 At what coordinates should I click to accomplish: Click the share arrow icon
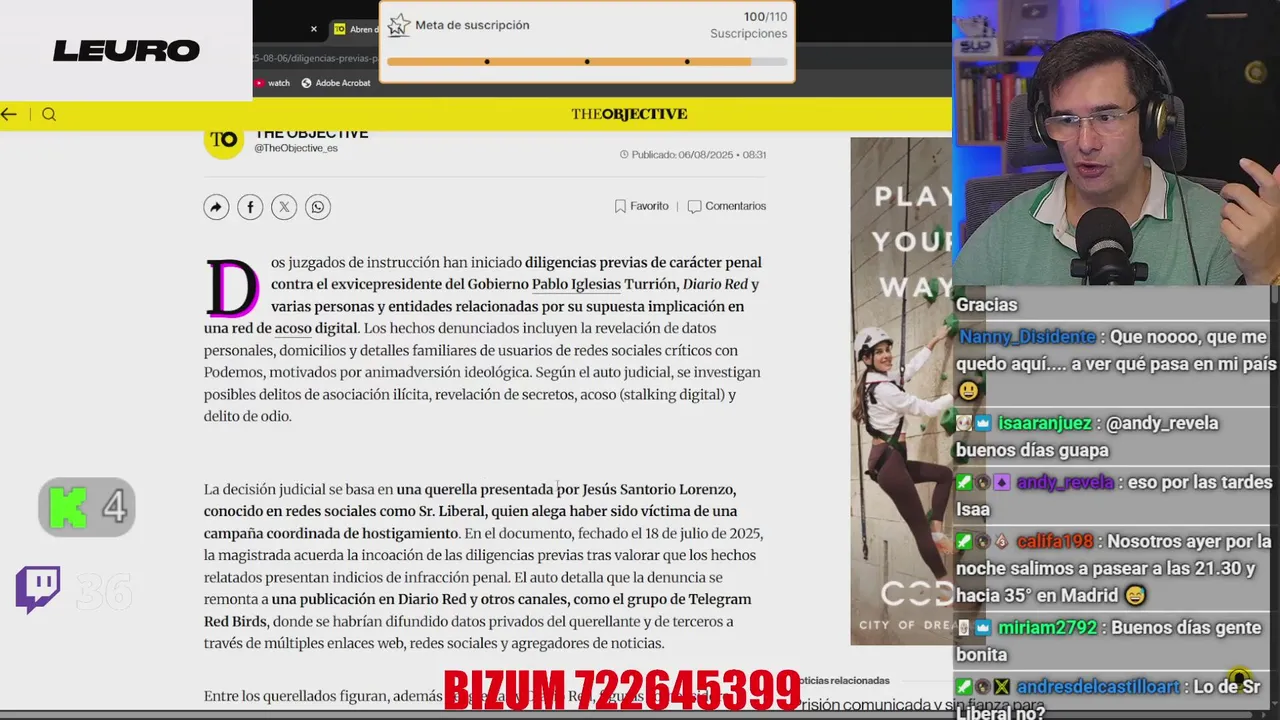click(x=216, y=207)
